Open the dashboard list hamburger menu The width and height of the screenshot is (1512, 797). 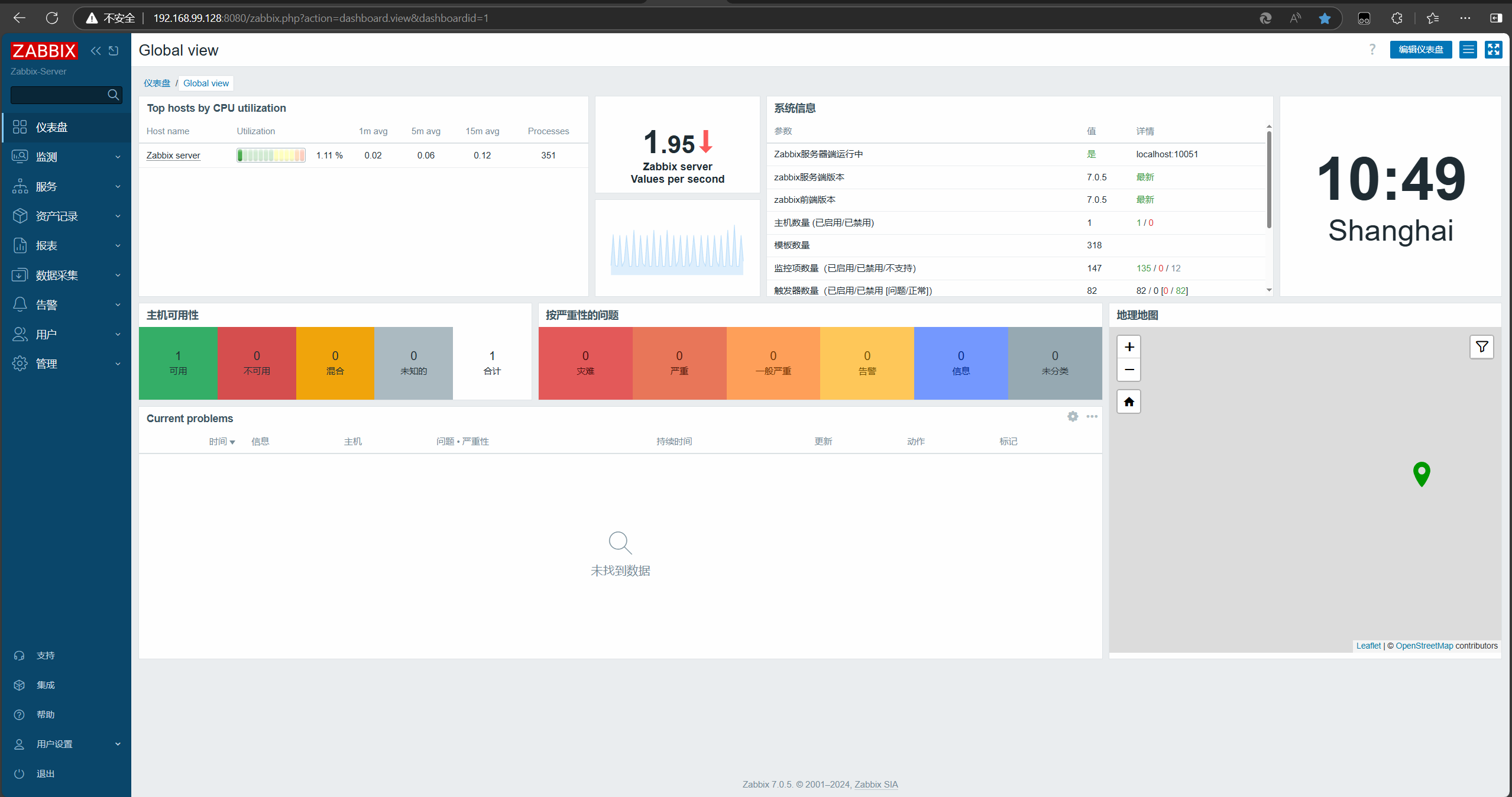(x=1468, y=50)
